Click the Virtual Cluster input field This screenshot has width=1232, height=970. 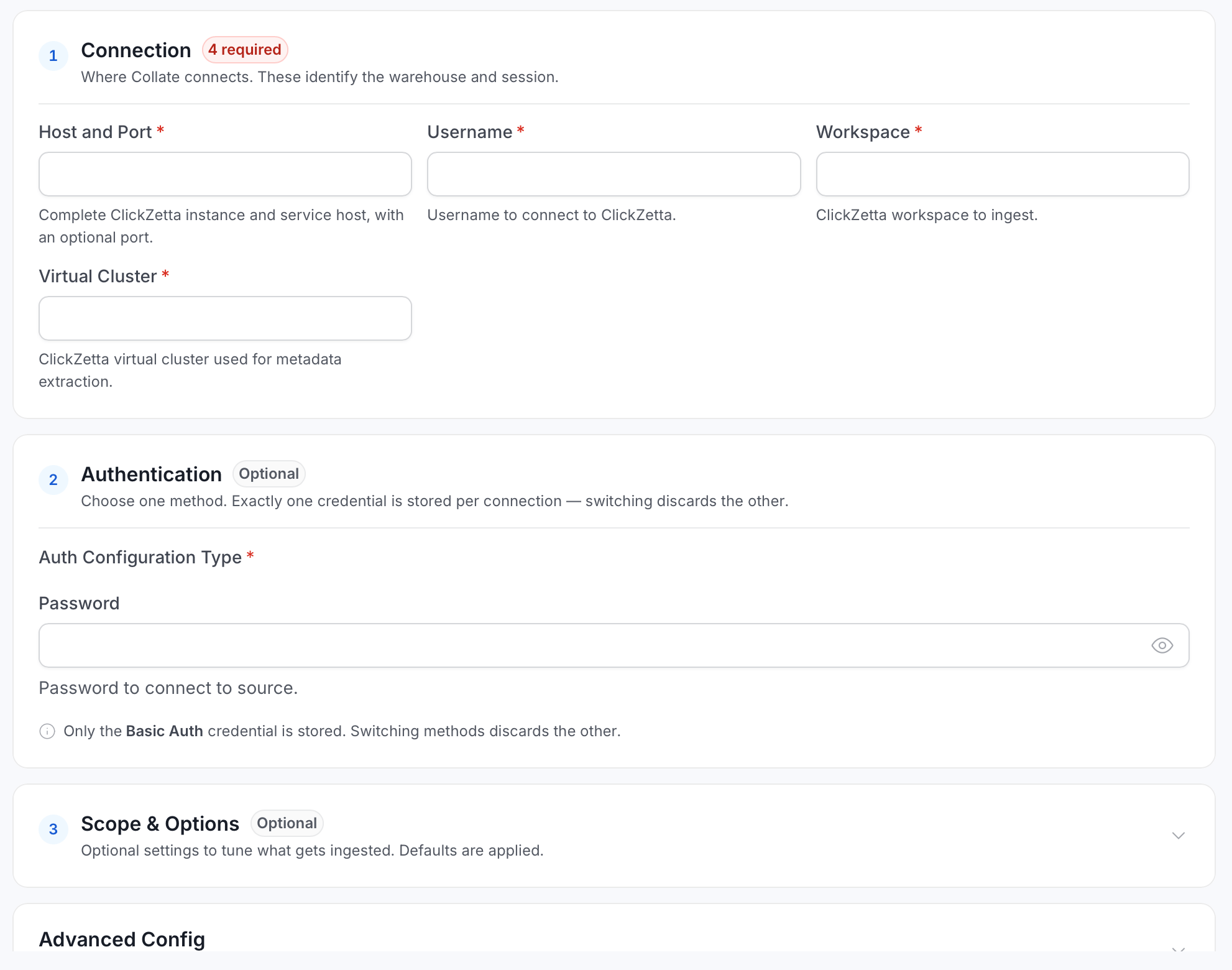[x=225, y=318]
